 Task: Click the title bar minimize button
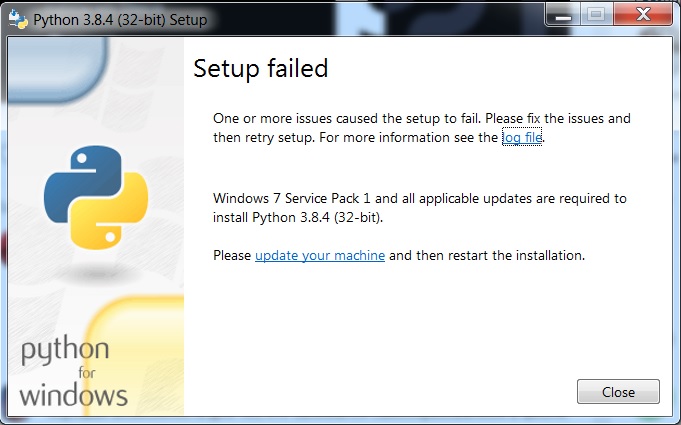564,15
